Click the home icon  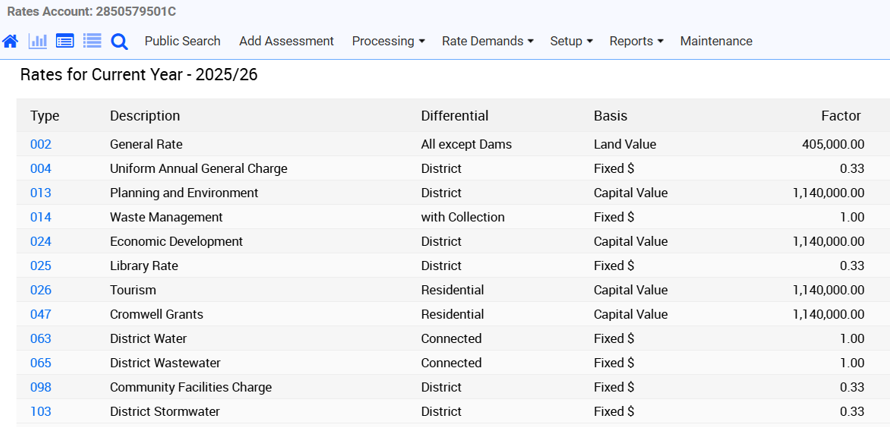click(x=10, y=41)
